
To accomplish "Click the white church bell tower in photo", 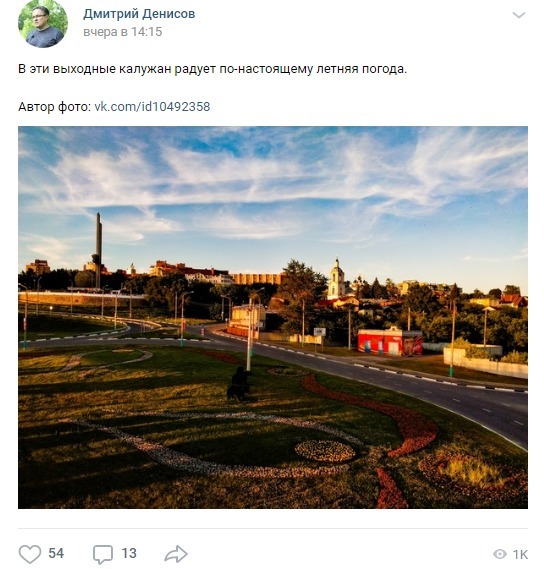I will pyautogui.click(x=336, y=278).
